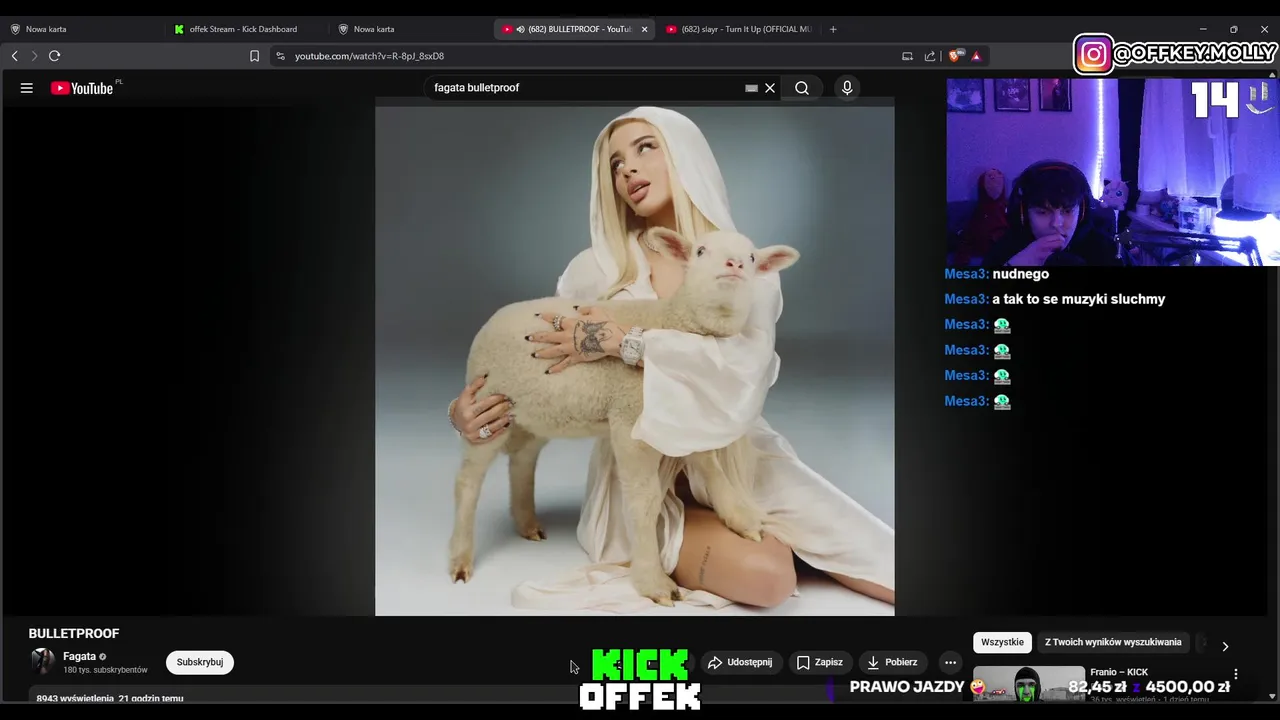The height and width of the screenshot is (720, 1280).
Task: Click the cast/screen icon in address bar
Action: pos(907,56)
